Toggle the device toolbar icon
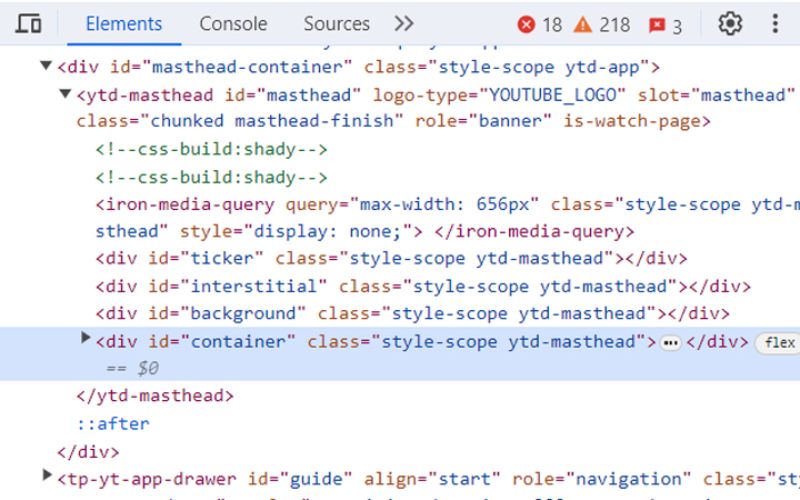800x500 pixels. 29,23
